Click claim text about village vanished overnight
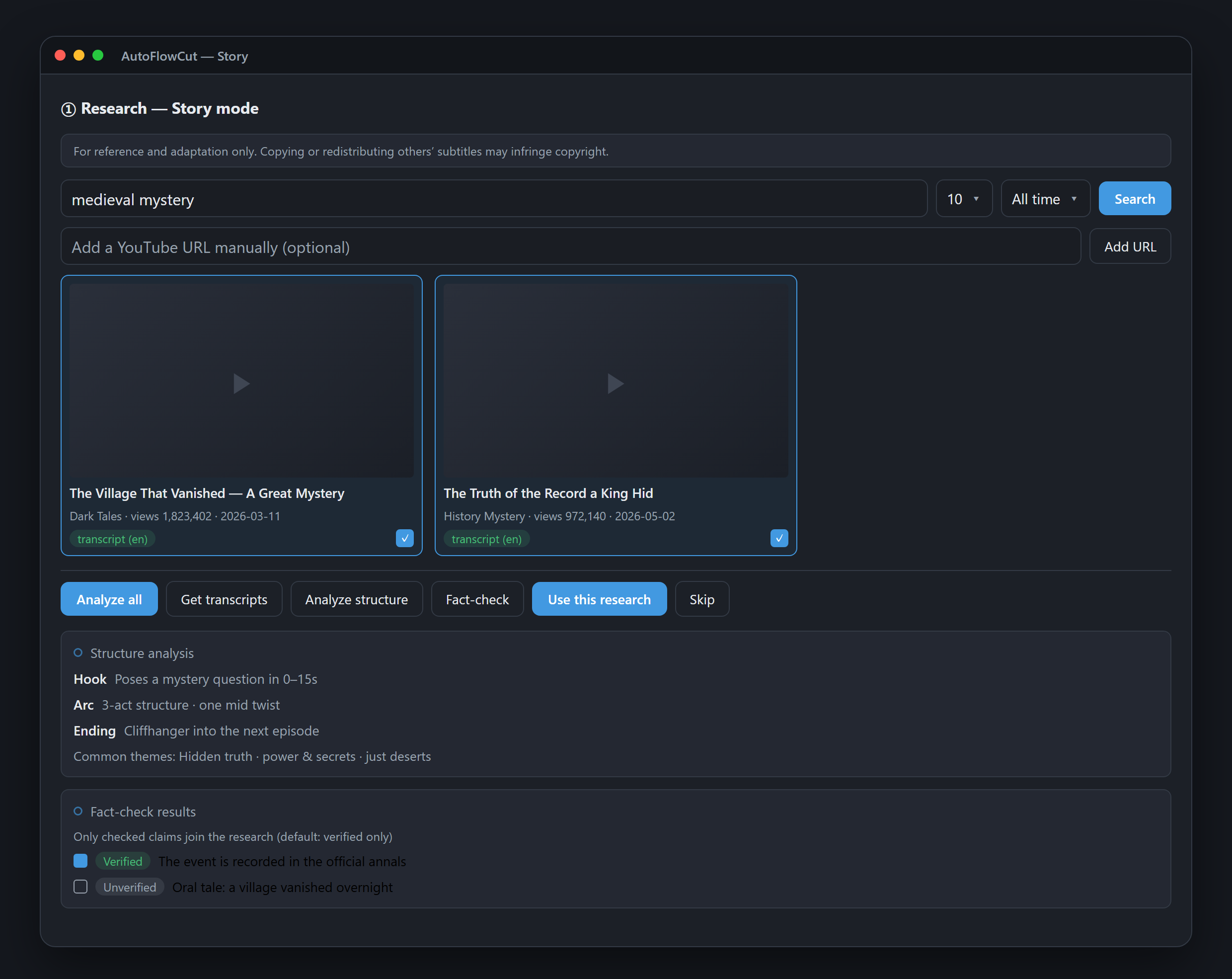The width and height of the screenshot is (1232, 979). pyautogui.click(x=282, y=887)
